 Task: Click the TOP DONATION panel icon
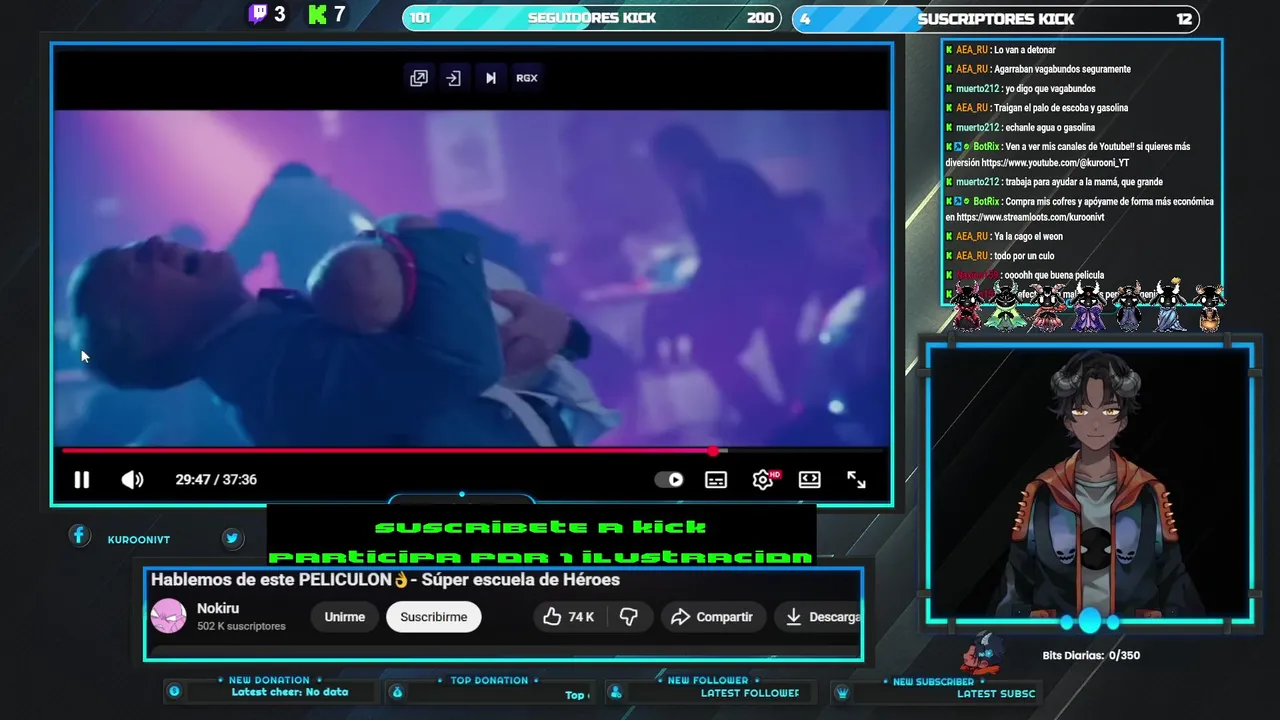point(397,692)
